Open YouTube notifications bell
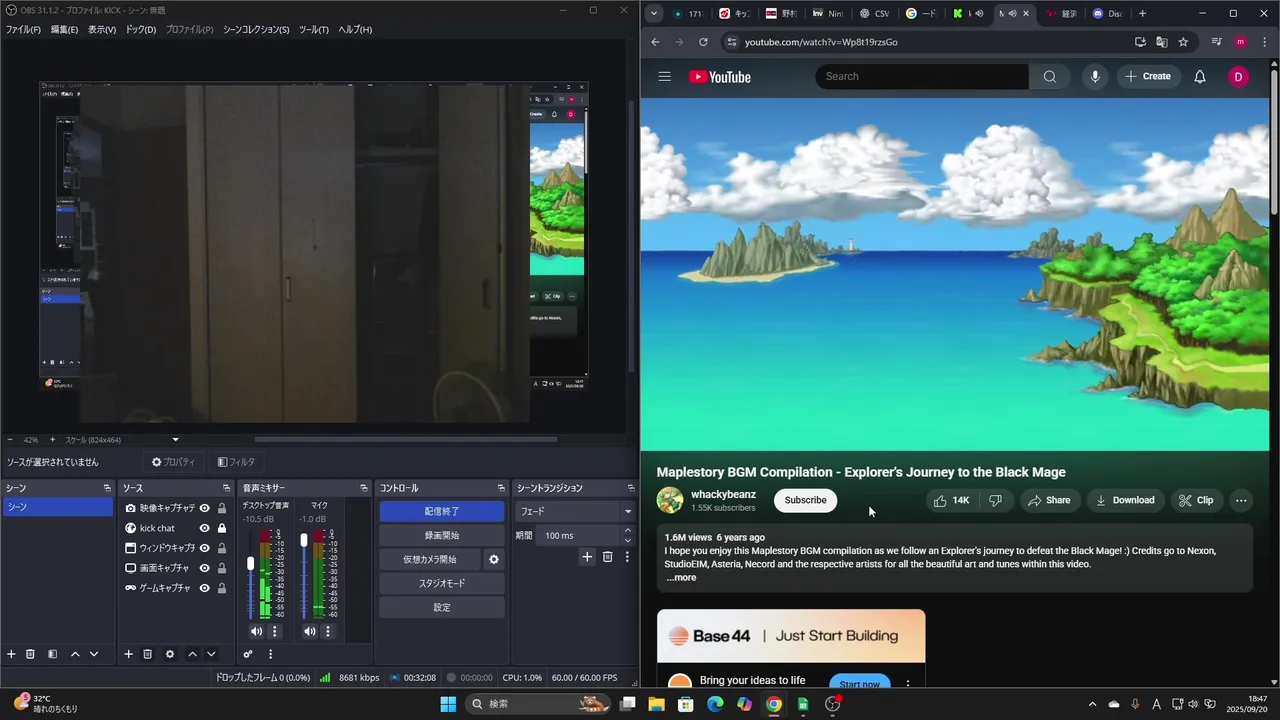This screenshot has height=720, width=1280. pos(1200,77)
